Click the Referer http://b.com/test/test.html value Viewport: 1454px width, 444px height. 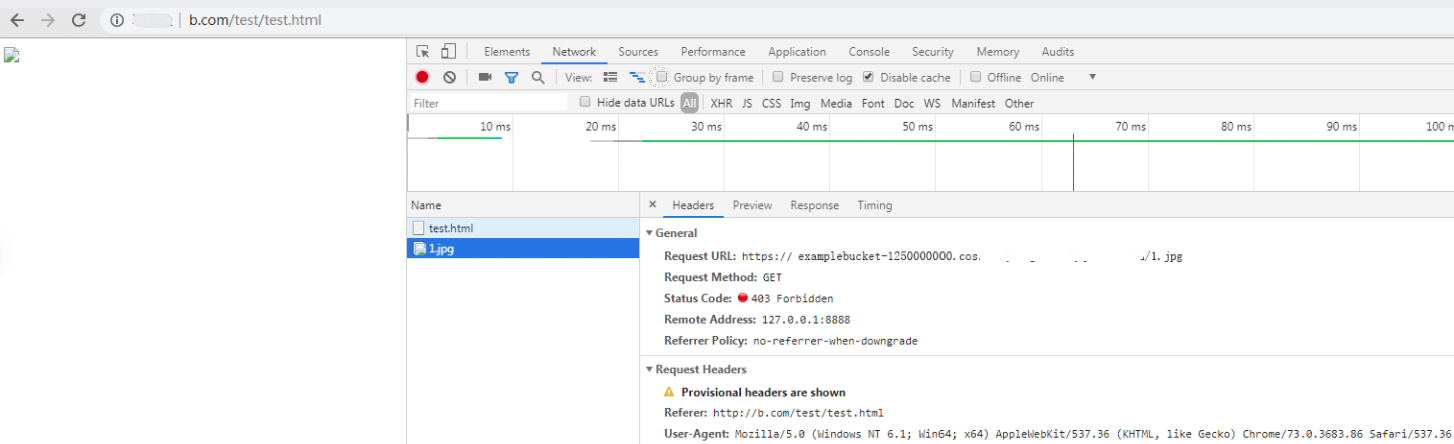pos(798,412)
